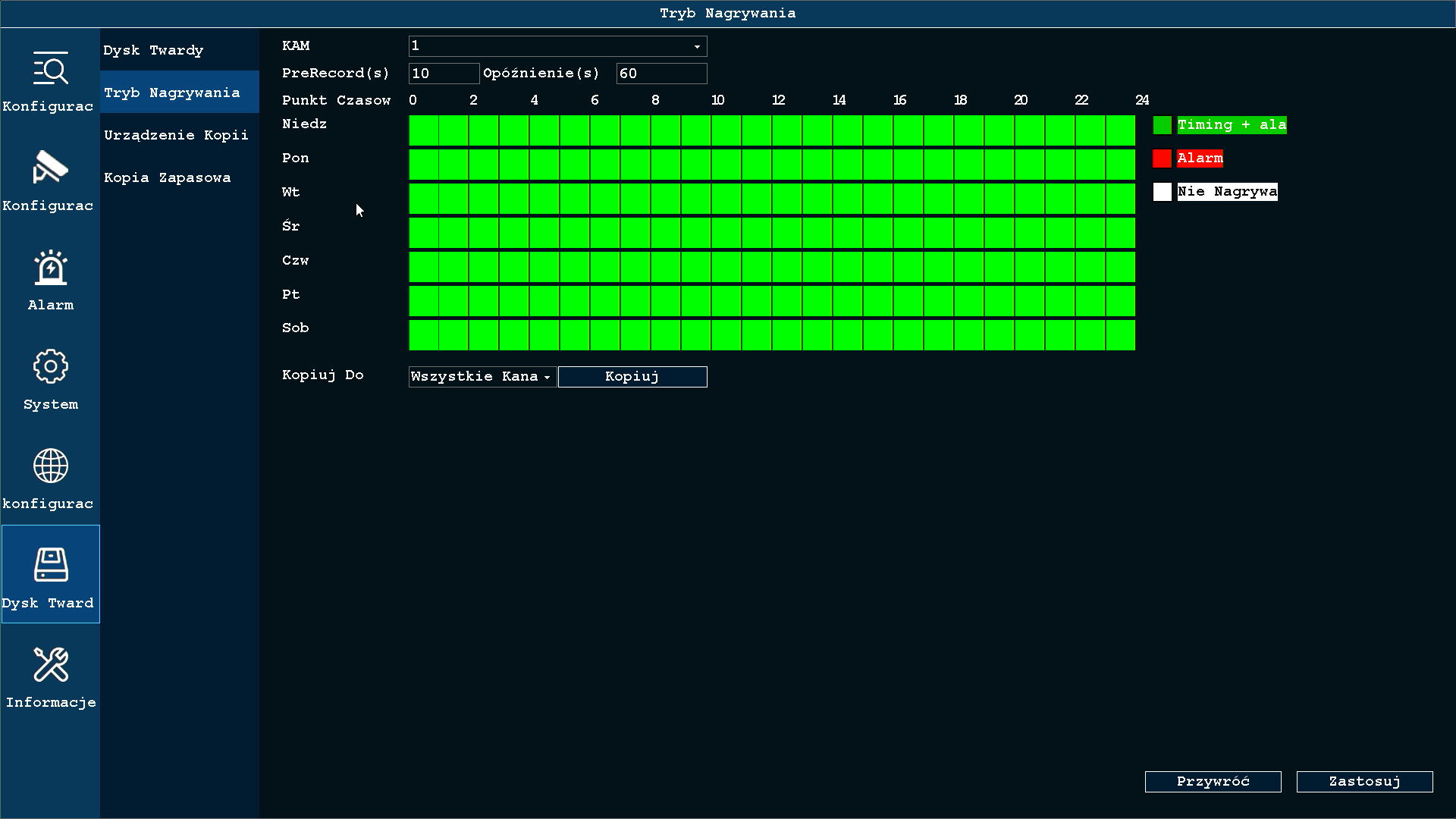Select the Dysk Tward hard disk icon
1456x819 pixels.
pos(50,574)
